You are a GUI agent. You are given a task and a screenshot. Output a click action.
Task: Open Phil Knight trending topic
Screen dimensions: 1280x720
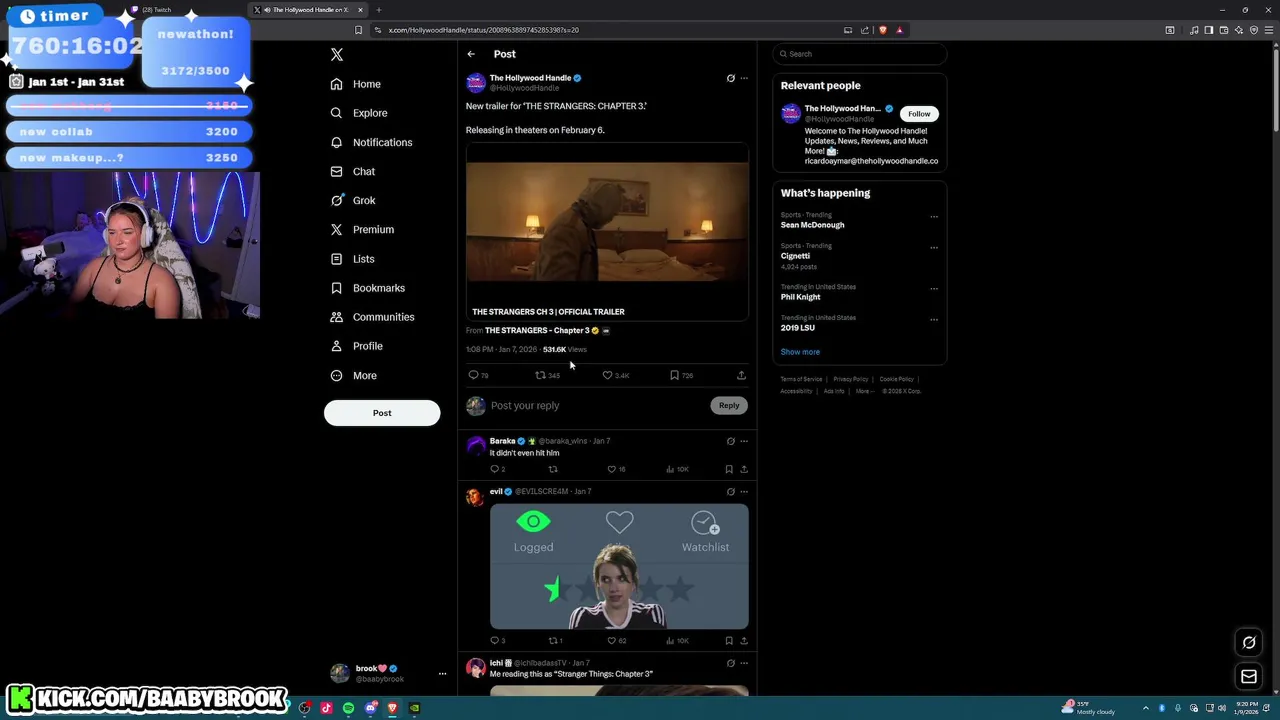pos(800,297)
